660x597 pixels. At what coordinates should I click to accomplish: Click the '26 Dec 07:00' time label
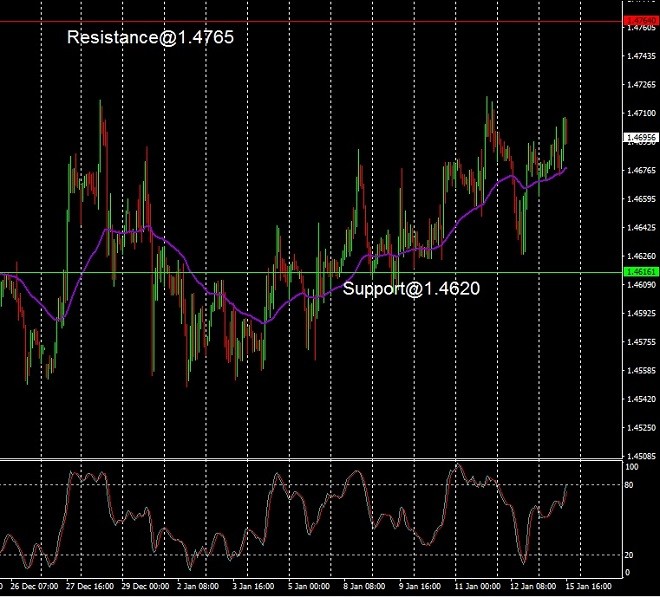[34, 586]
